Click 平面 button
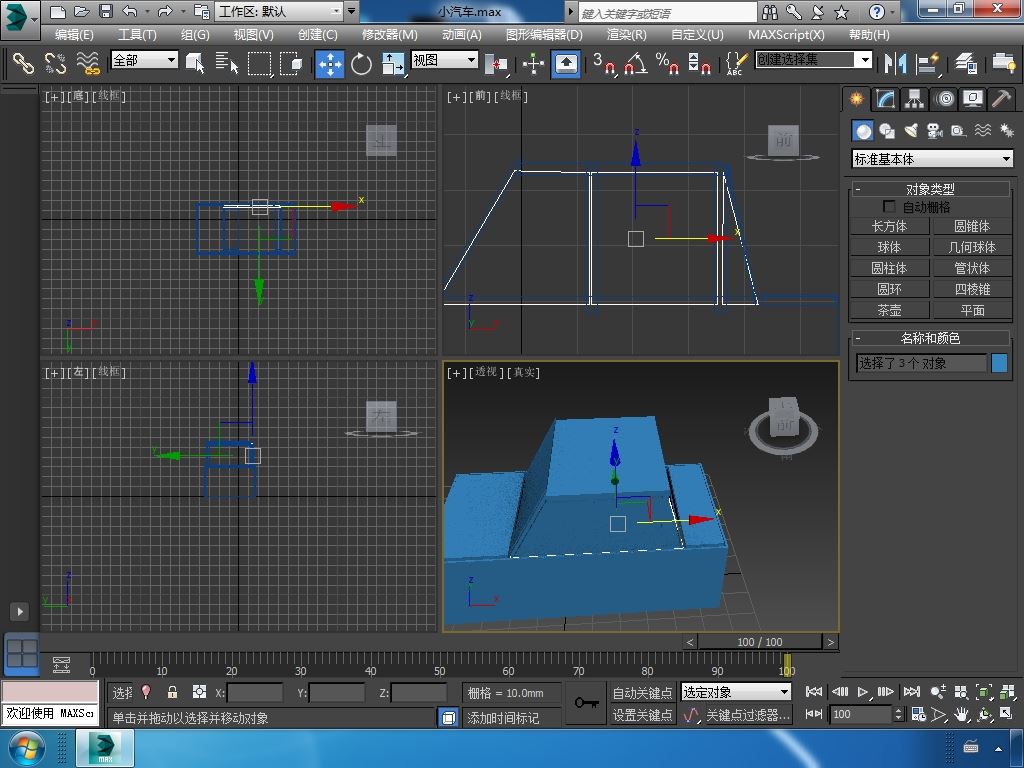The image size is (1024, 768). (972, 310)
